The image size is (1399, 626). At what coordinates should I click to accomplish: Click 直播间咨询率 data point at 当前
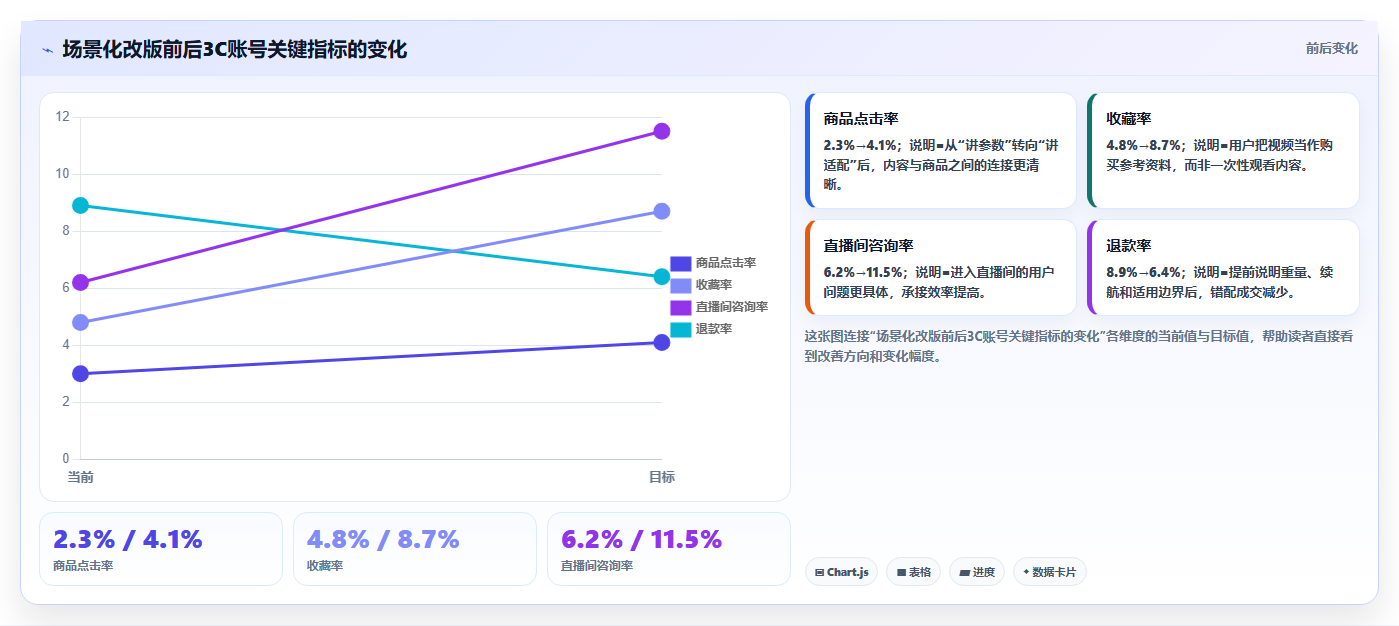click(81, 282)
